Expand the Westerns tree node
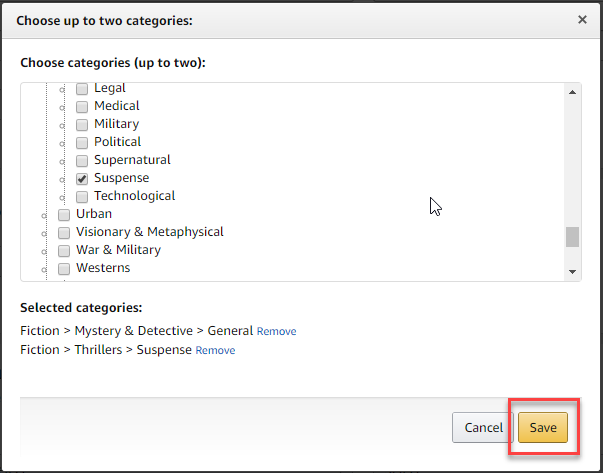 click(x=44, y=270)
